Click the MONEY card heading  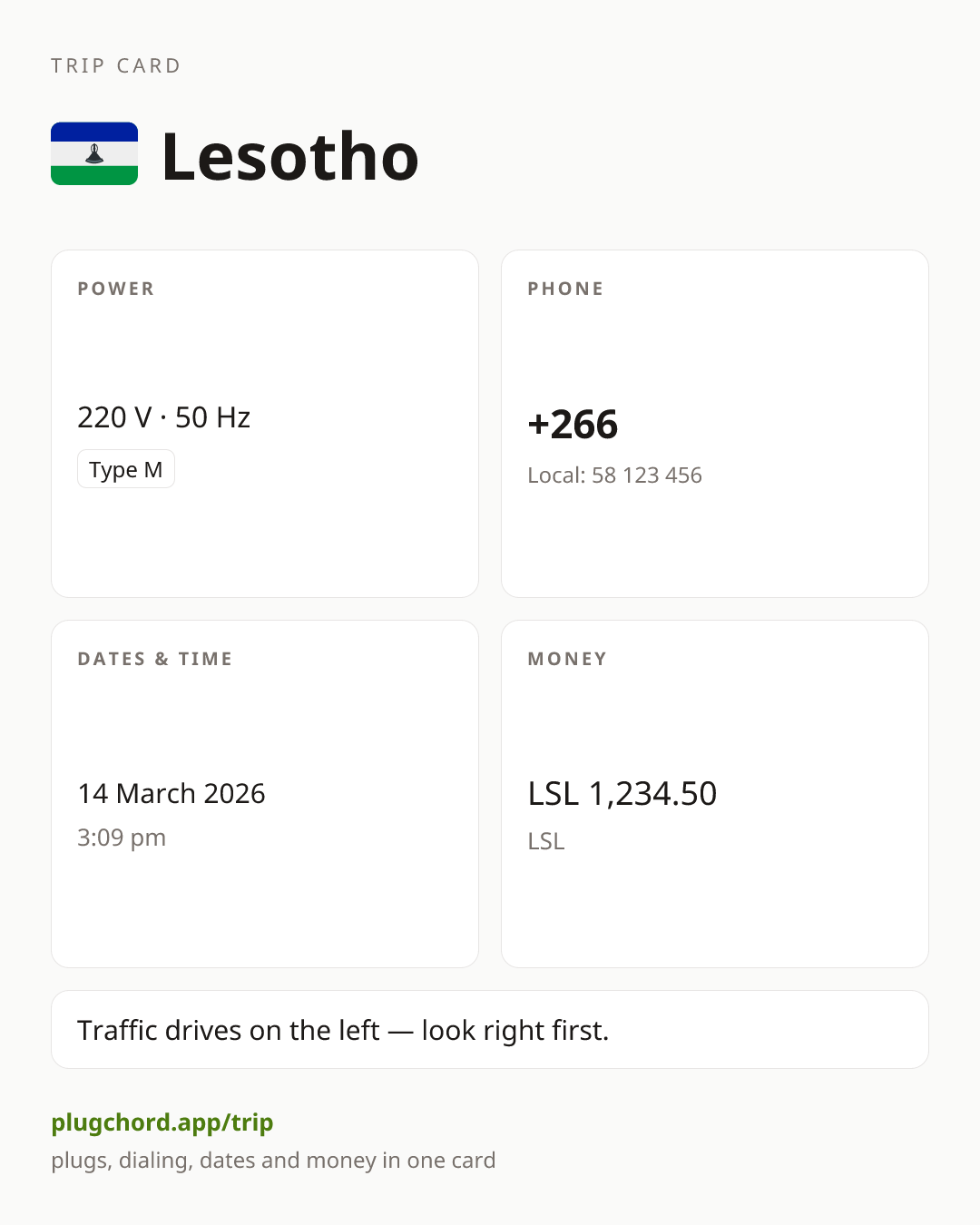click(x=567, y=659)
